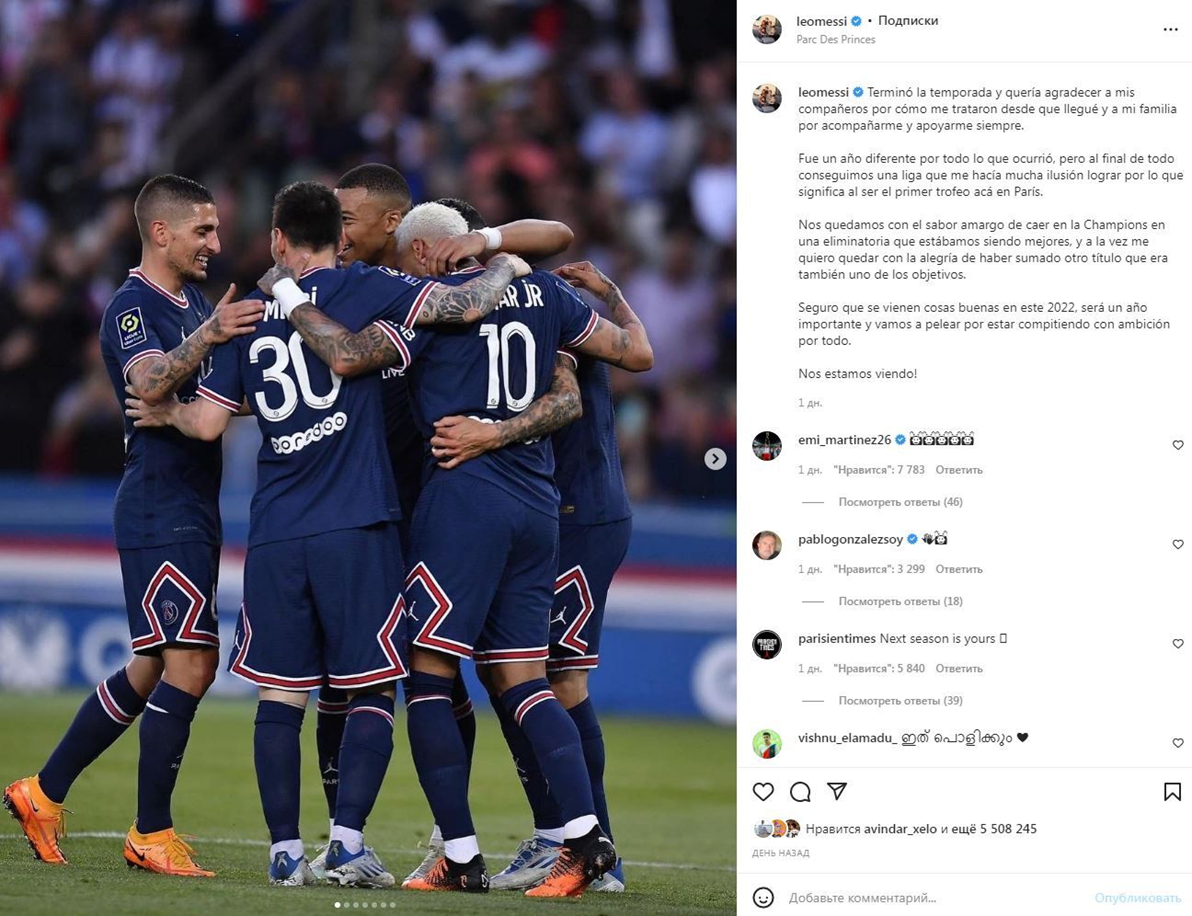Open comments via the speech bubble icon
This screenshot has width=1192, height=916.
point(800,792)
